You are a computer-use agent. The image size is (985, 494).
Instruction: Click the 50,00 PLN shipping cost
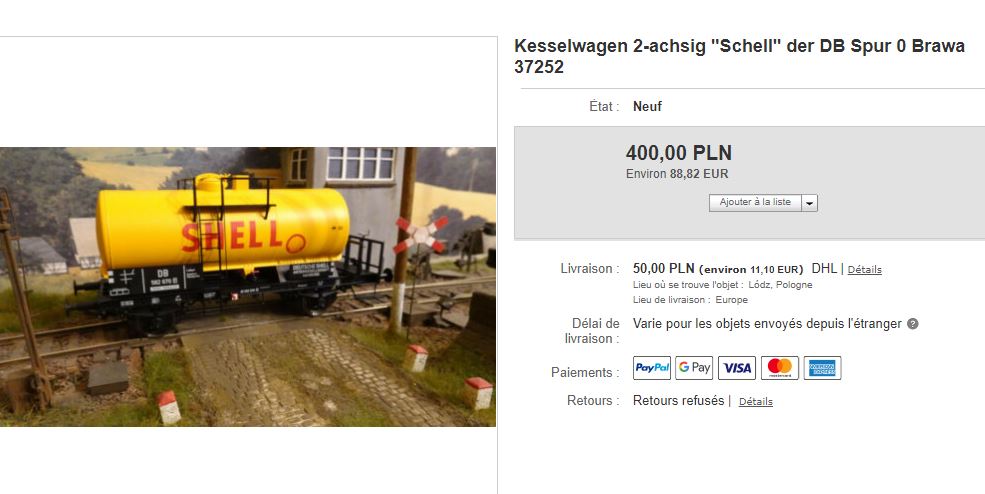[663, 269]
